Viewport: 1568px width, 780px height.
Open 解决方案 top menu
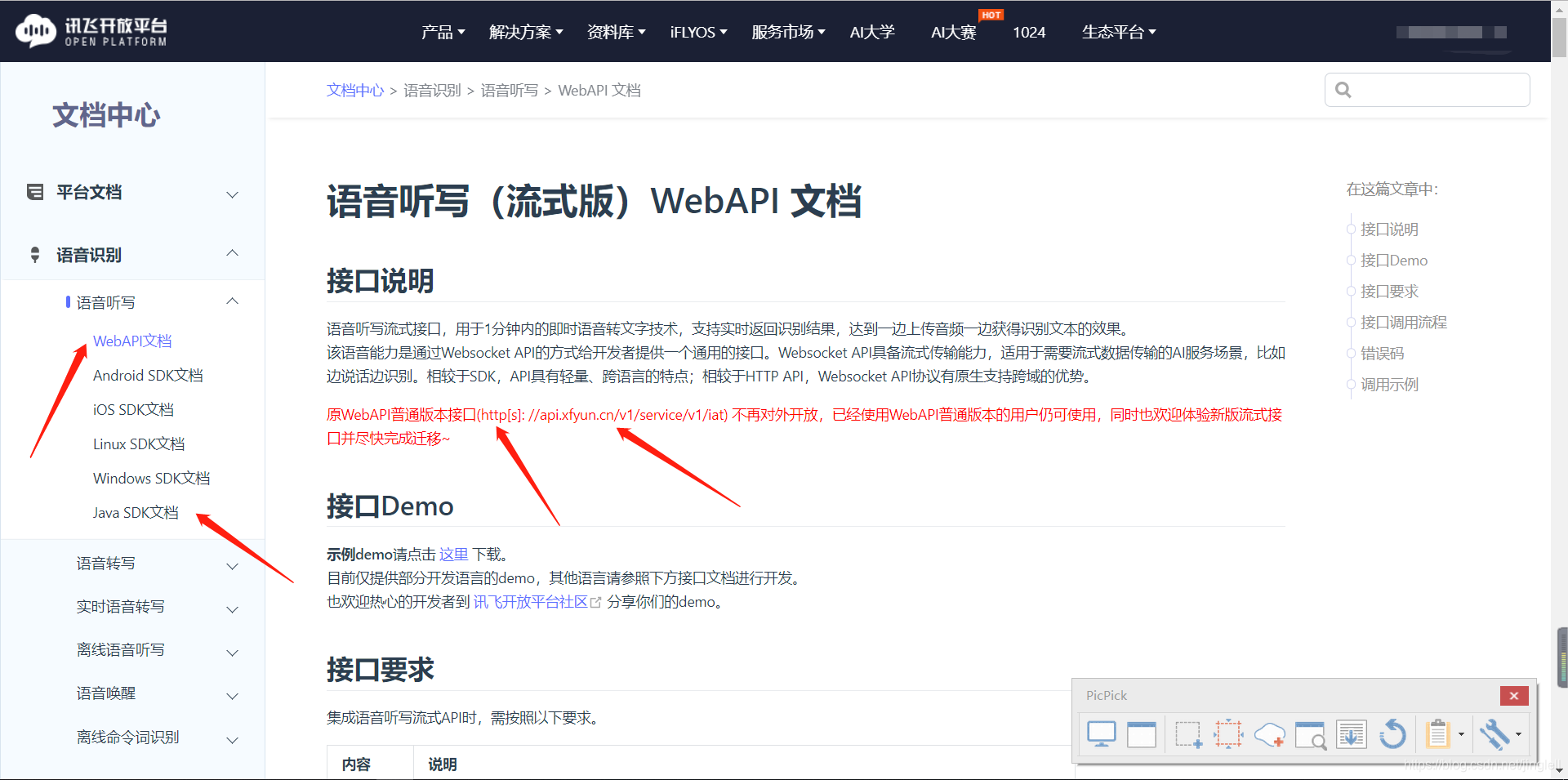coord(526,32)
